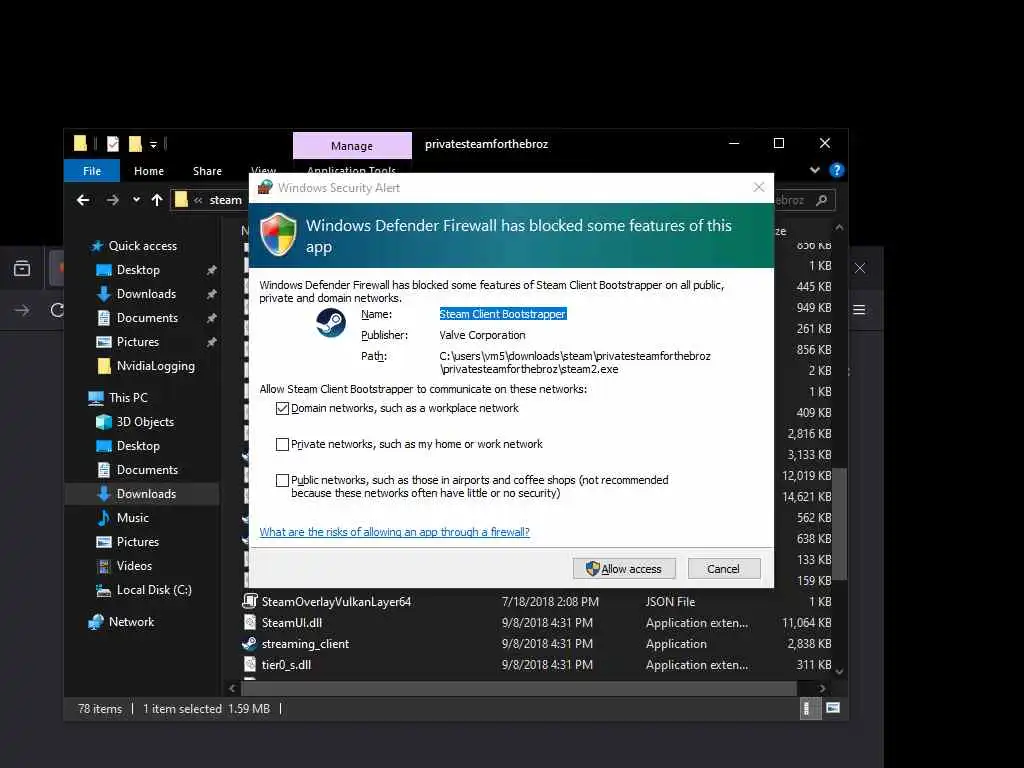
Task: Open pinned Pictures under Quick access
Action: pos(137,342)
